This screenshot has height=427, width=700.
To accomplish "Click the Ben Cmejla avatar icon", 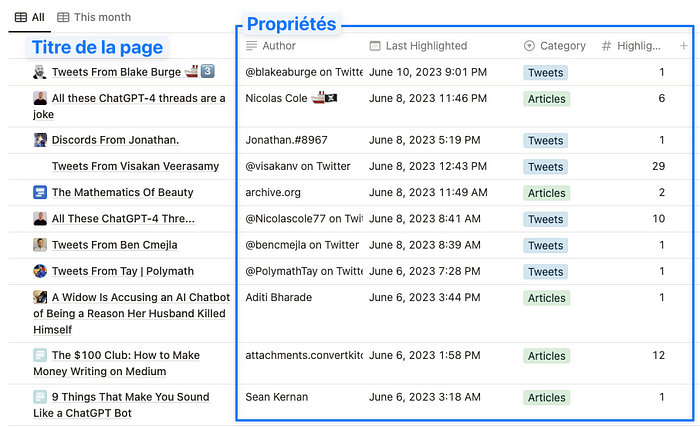I will coord(40,245).
